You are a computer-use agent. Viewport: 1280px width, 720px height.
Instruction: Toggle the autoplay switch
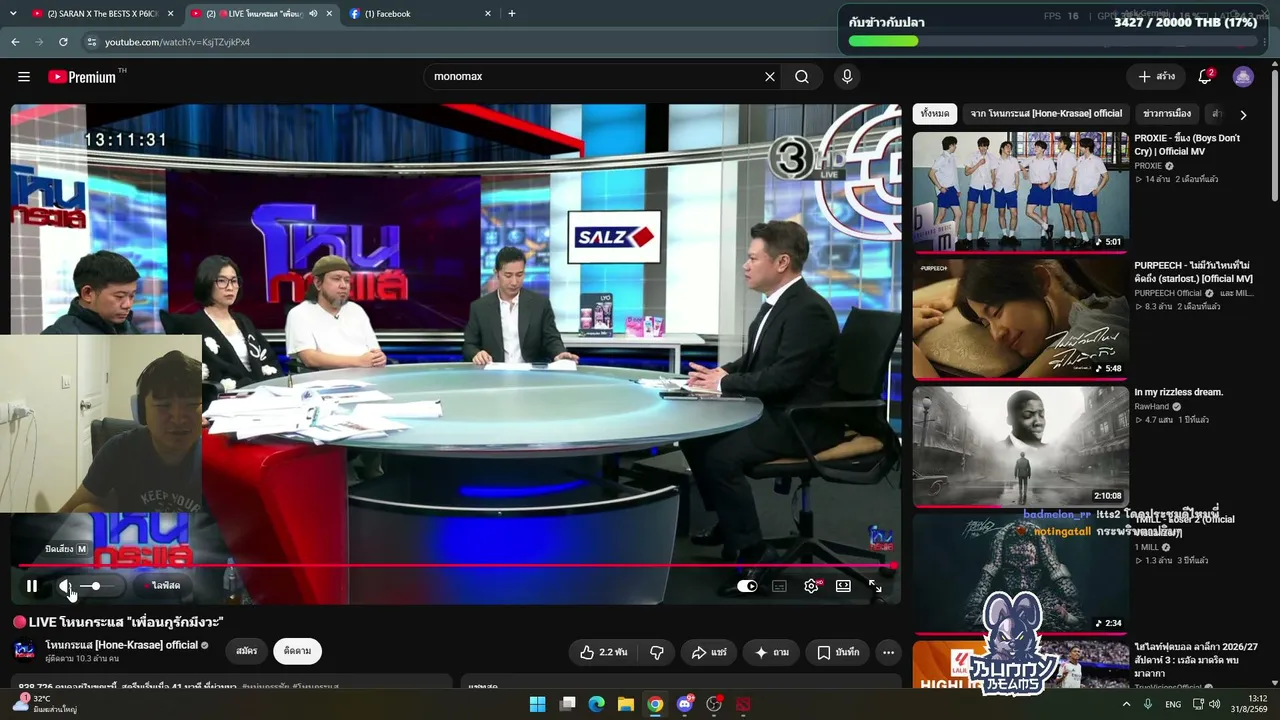747,586
